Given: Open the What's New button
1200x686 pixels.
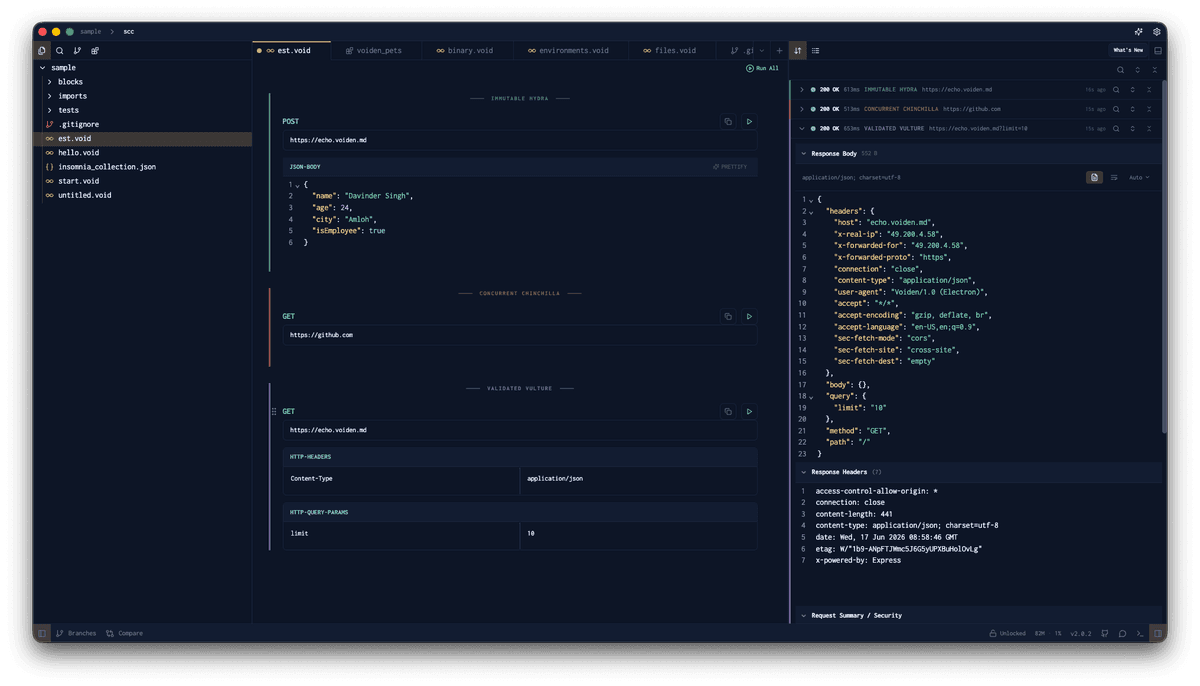Looking at the screenshot, I should point(1128,50).
